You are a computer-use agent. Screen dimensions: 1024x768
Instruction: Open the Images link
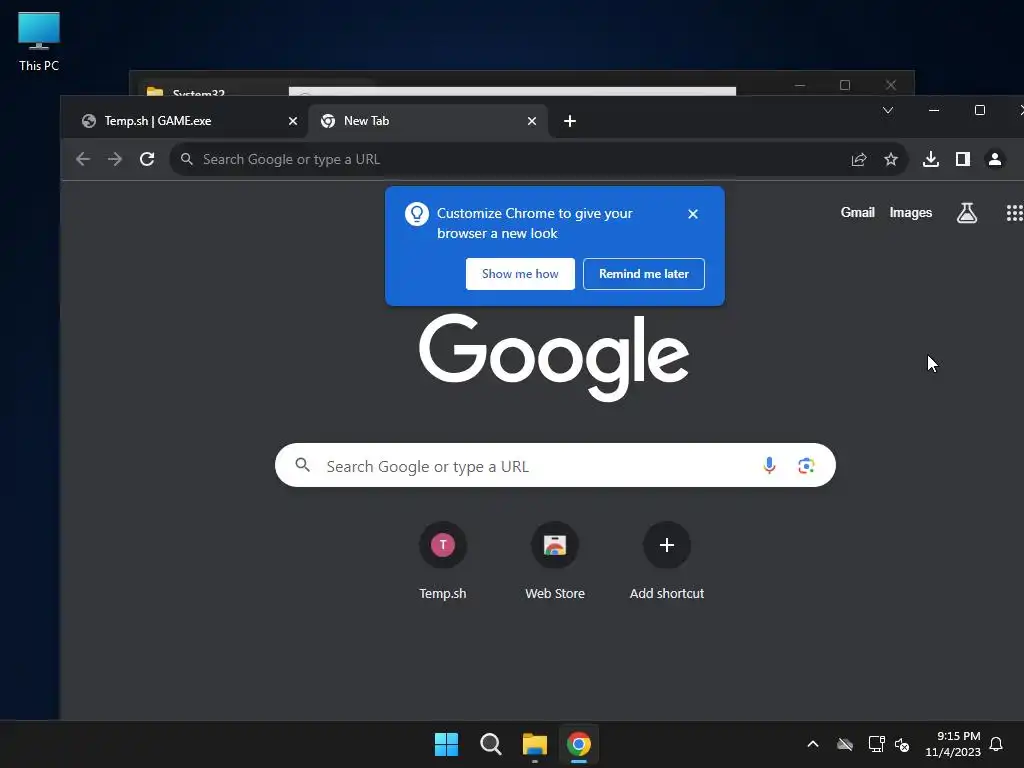(x=910, y=212)
